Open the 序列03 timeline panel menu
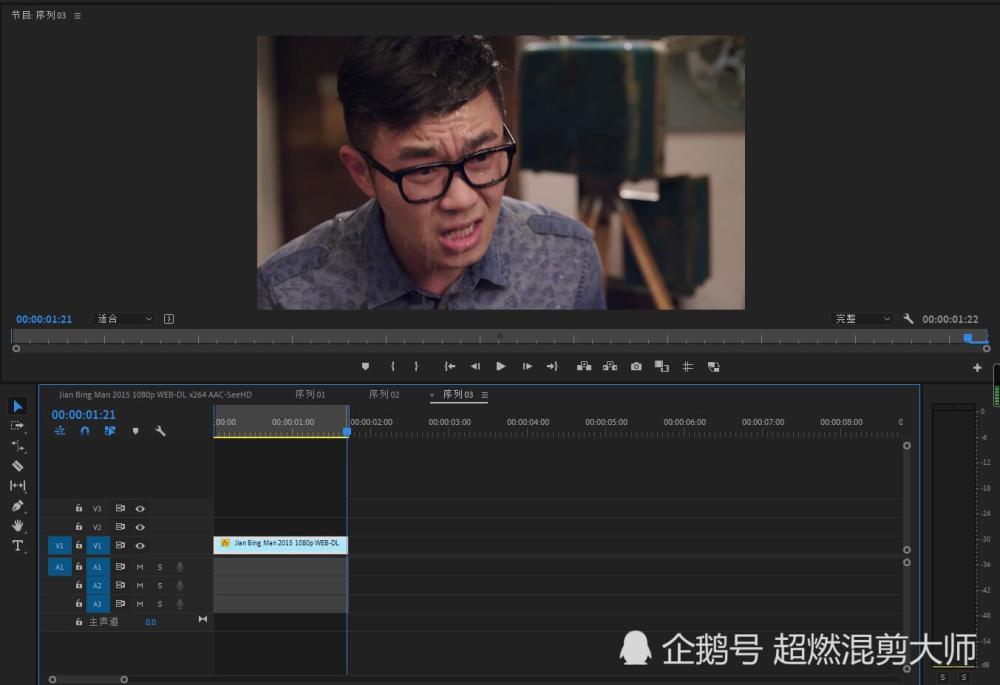The width and height of the screenshot is (1000, 685). click(x=485, y=395)
